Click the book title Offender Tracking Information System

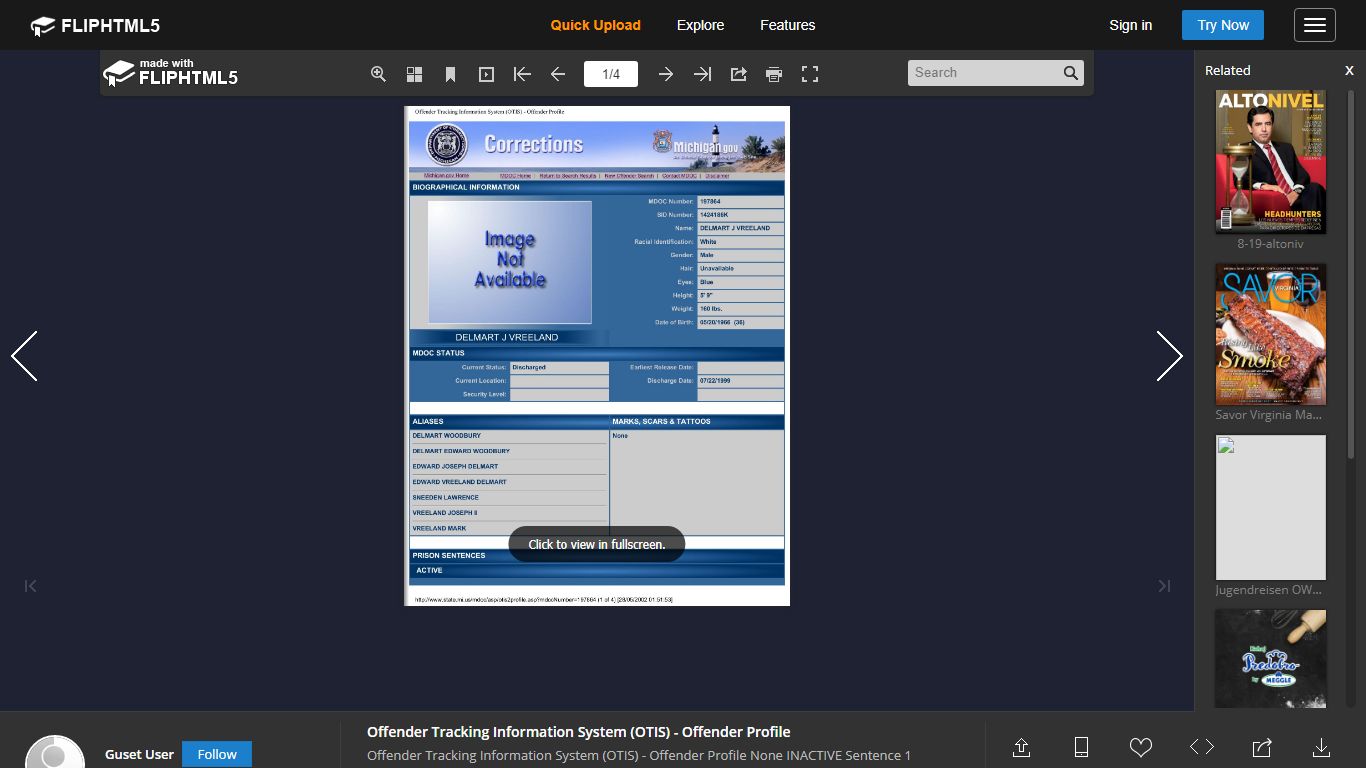point(578,732)
